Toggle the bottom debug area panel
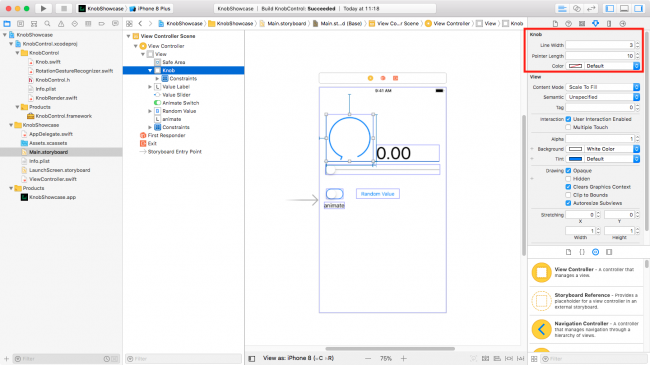The image size is (650, 365). (624, 8)
